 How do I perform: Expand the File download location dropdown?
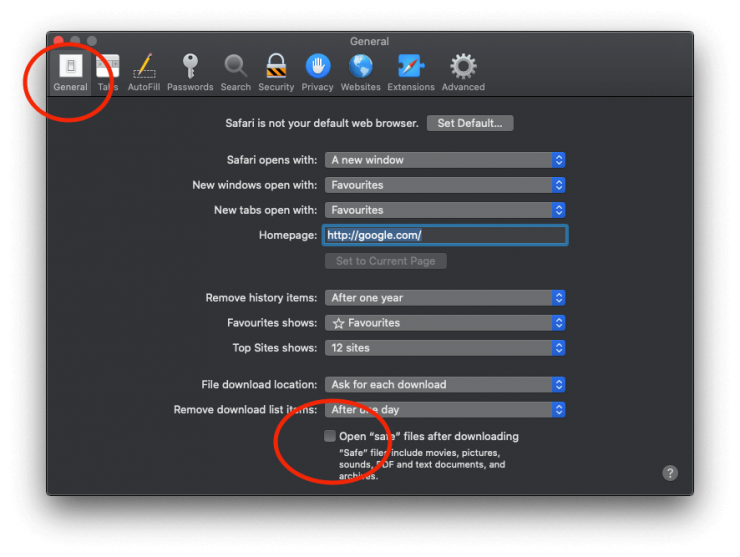point(445,385)
